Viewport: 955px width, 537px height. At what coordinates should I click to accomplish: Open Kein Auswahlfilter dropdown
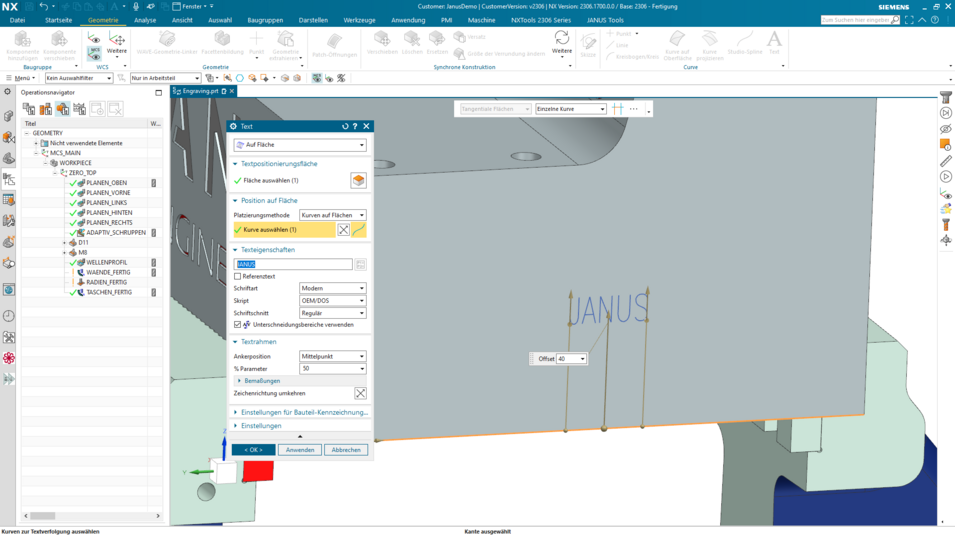coord(79,78)
